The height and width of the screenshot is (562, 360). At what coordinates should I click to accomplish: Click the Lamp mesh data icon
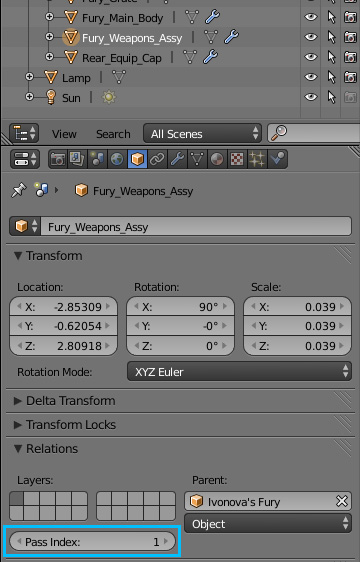(x=119, y=77)
